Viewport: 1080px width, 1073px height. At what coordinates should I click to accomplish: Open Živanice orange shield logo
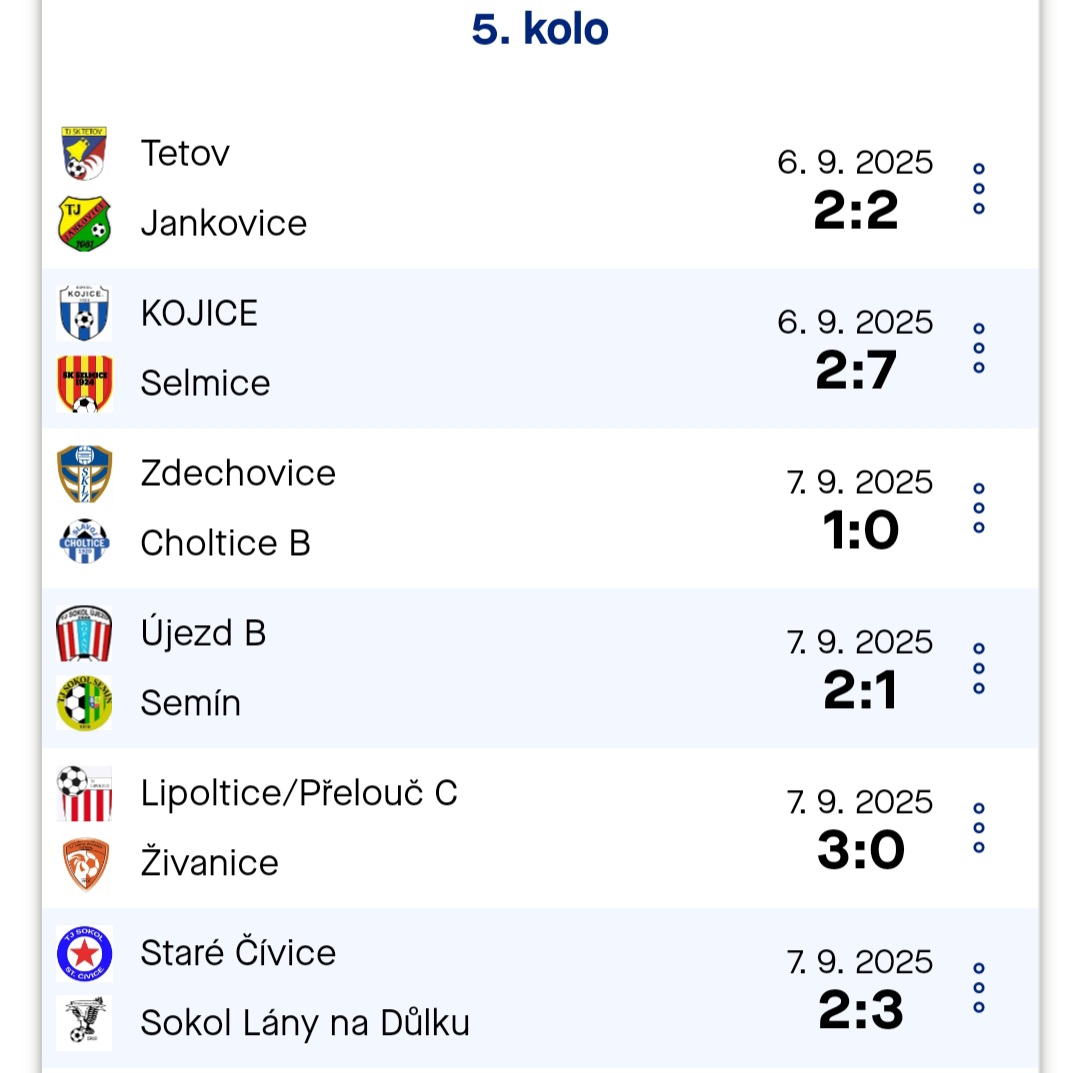tap(84, 863)
